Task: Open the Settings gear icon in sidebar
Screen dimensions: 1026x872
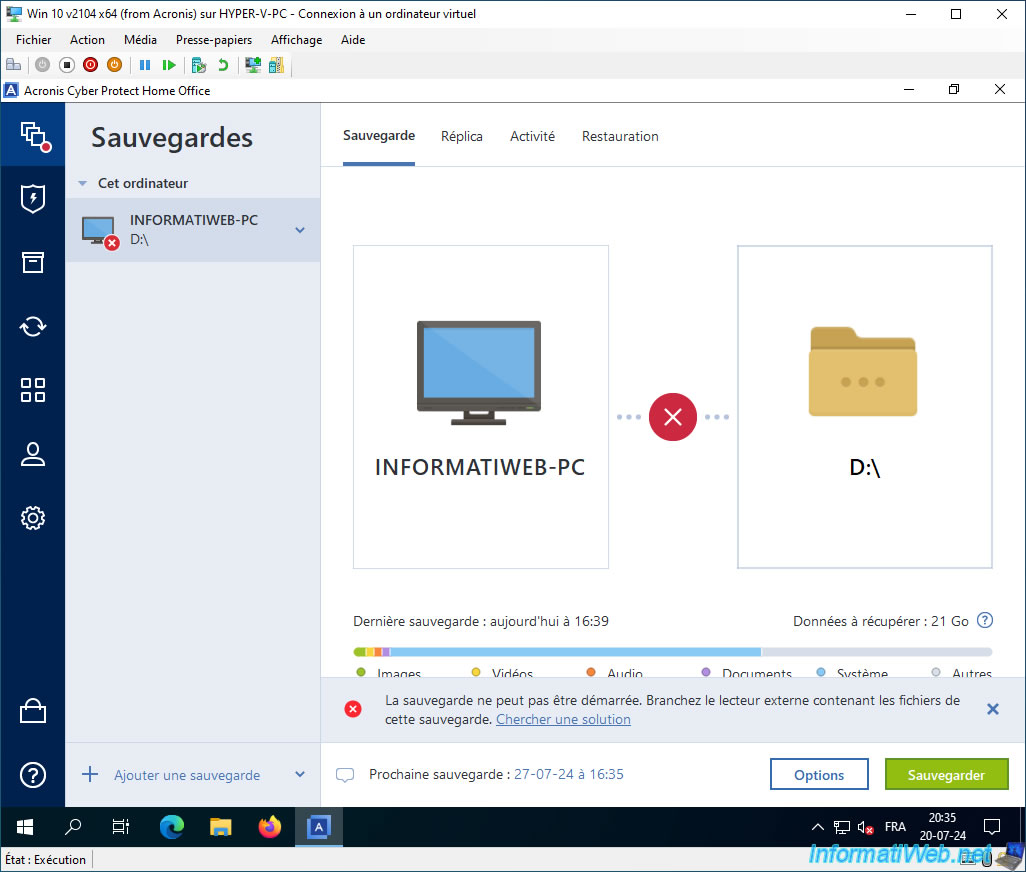Action: [33, 518]
